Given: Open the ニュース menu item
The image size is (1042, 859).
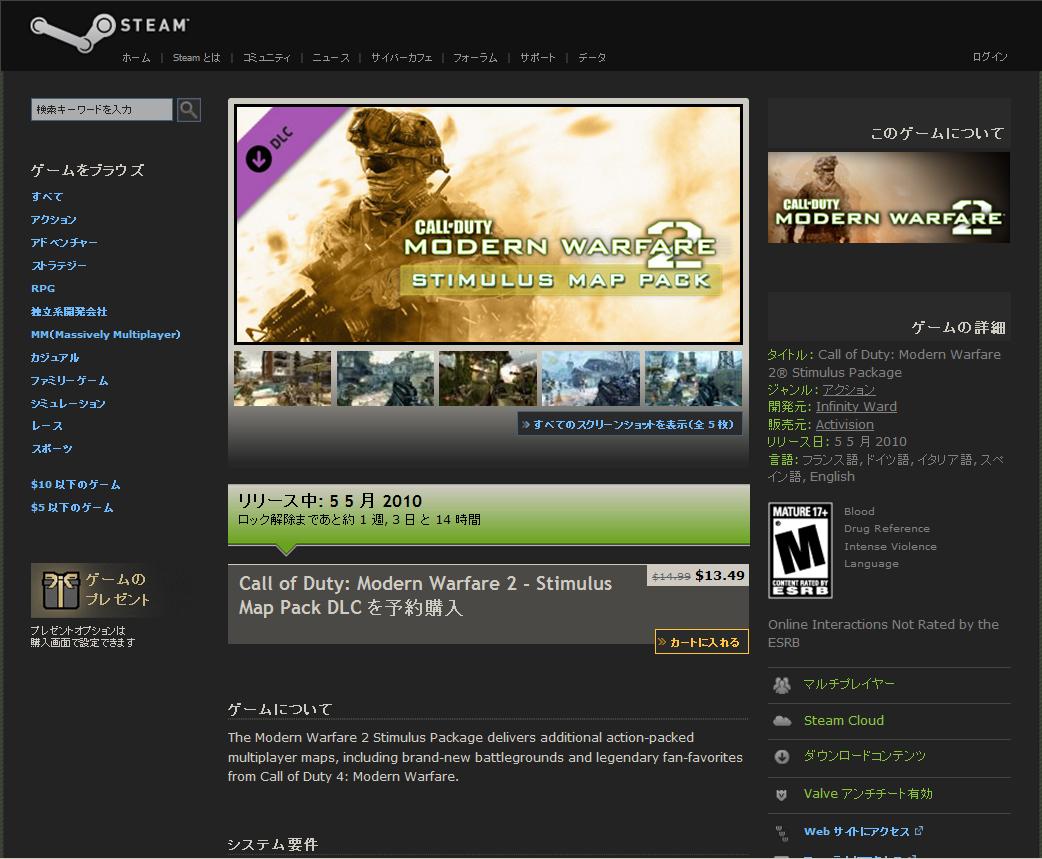Looking at the screenshot, I should (331, 58).
